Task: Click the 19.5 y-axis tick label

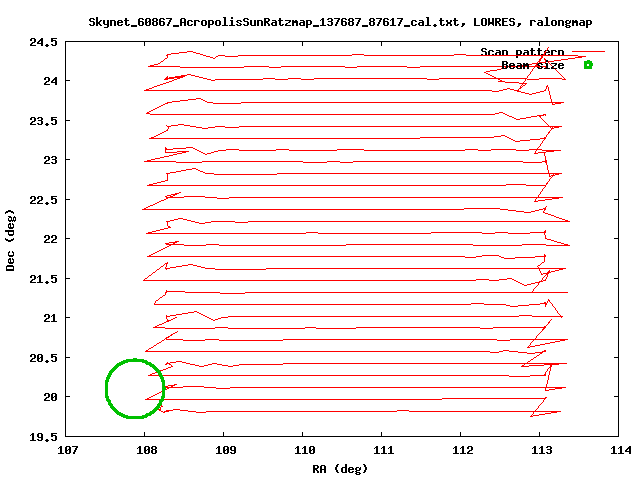Action: (x=43, y=437)
